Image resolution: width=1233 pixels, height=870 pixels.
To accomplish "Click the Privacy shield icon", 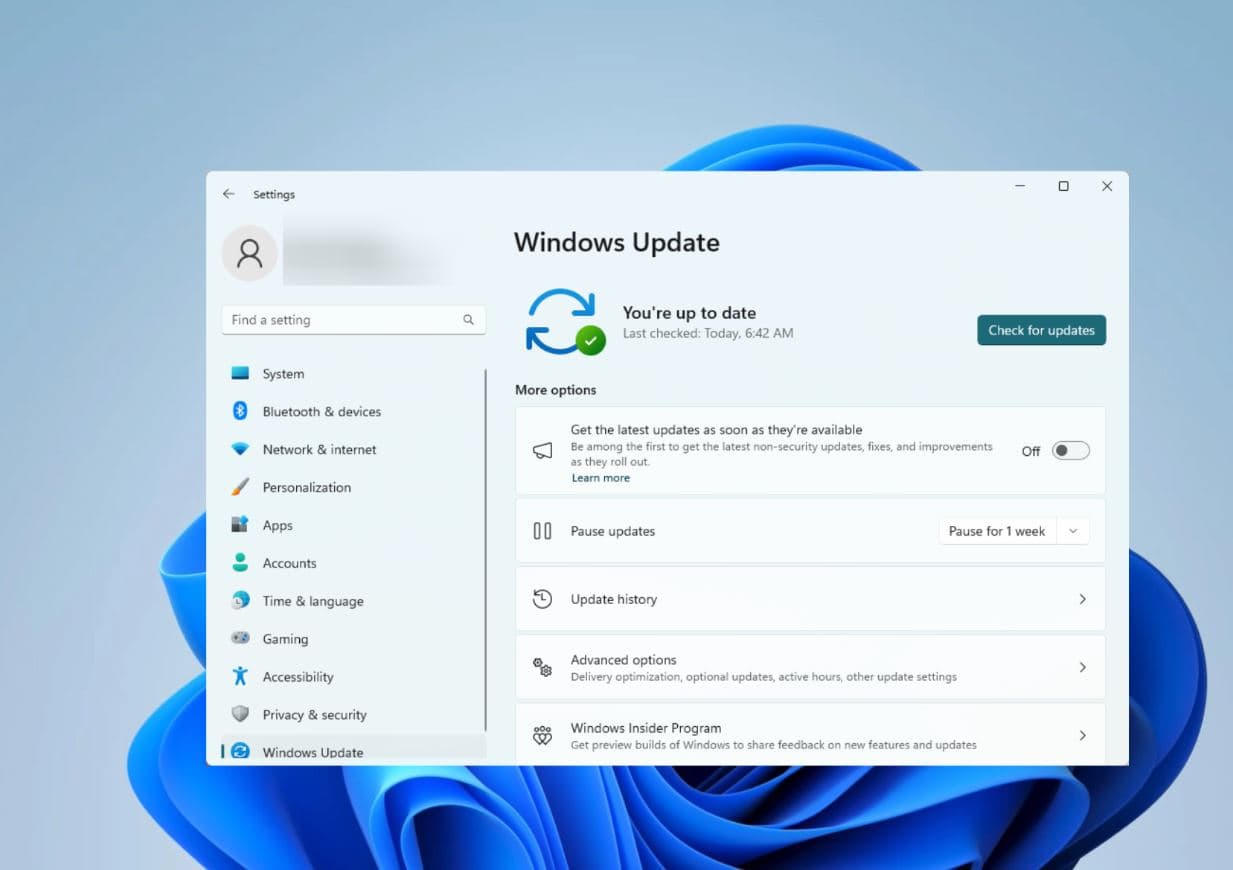I will point(240,714).
